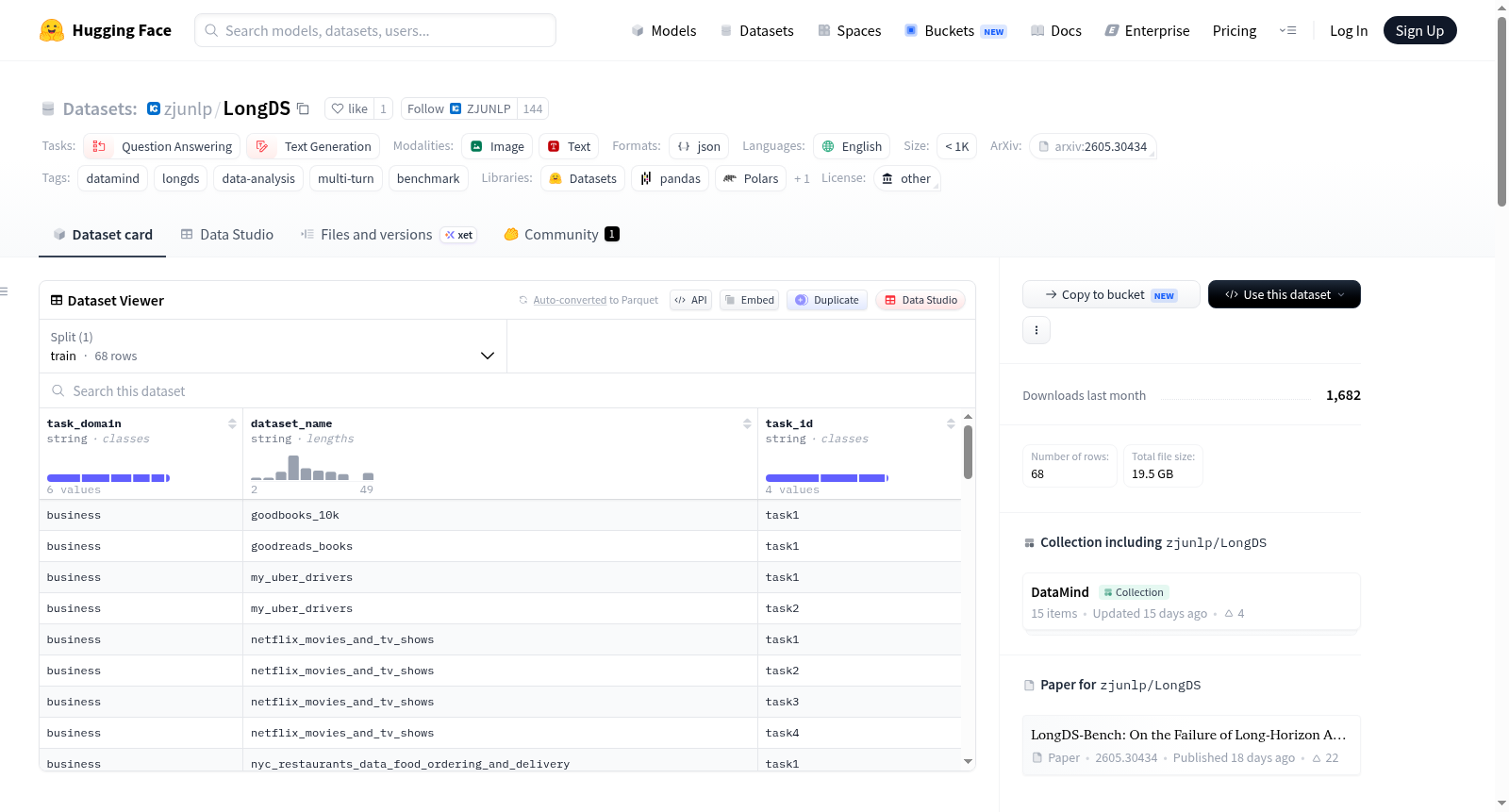This screenshot has height=812, width=1509.
Task: Go to Datasets in the navigation
Action: point(757,30)
